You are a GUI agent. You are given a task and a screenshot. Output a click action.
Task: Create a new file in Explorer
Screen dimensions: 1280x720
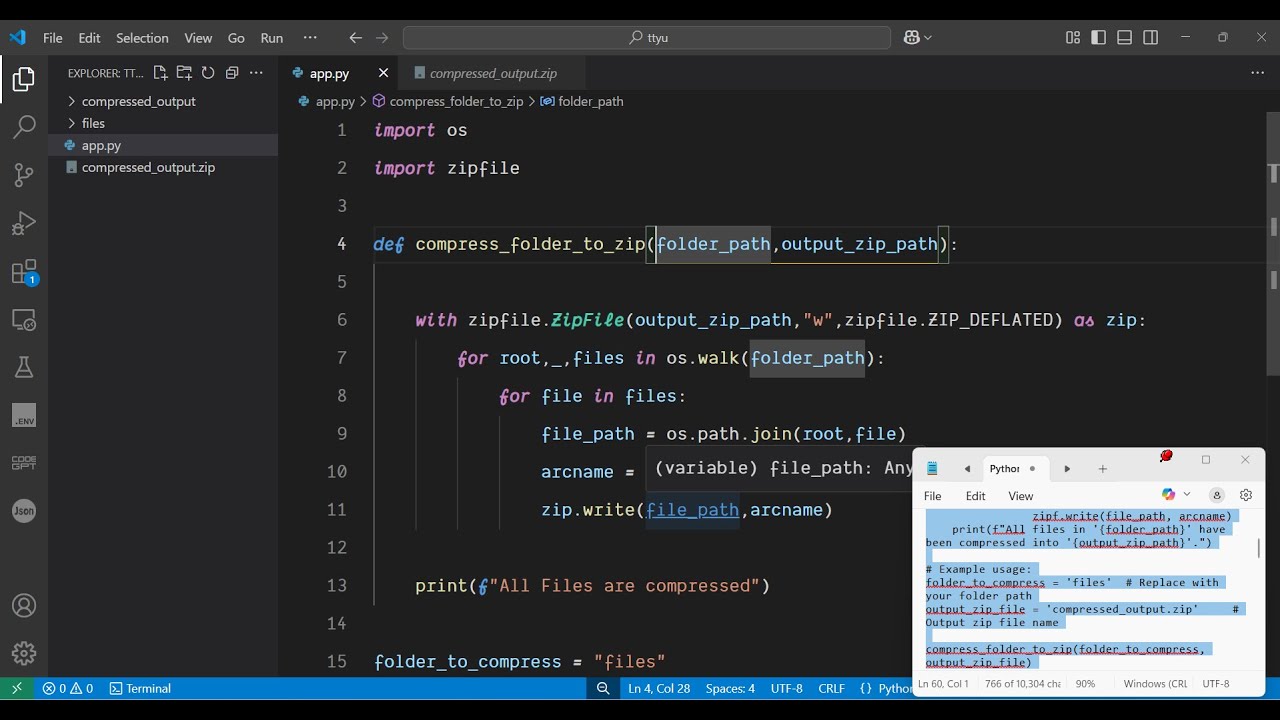point(161,73)
